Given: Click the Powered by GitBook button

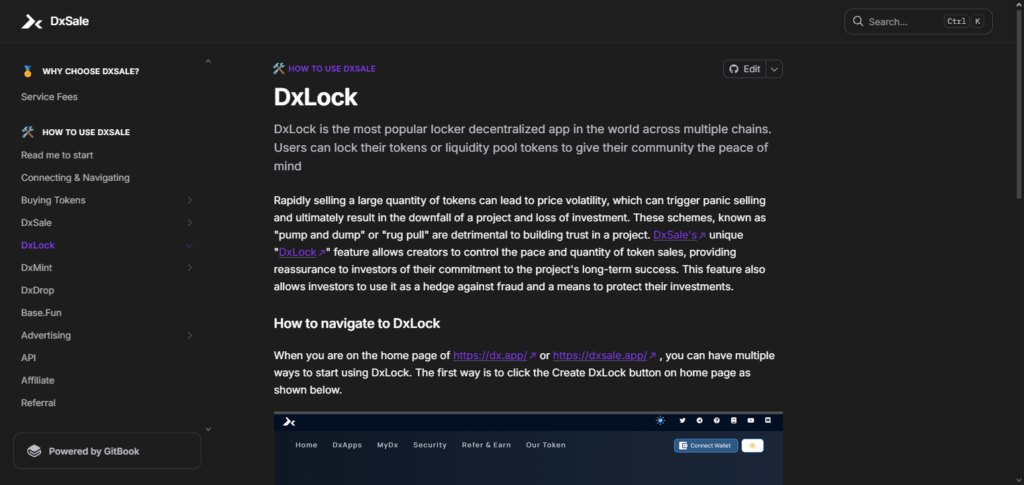Looking at the screenshot, I should tap(107, 451).
